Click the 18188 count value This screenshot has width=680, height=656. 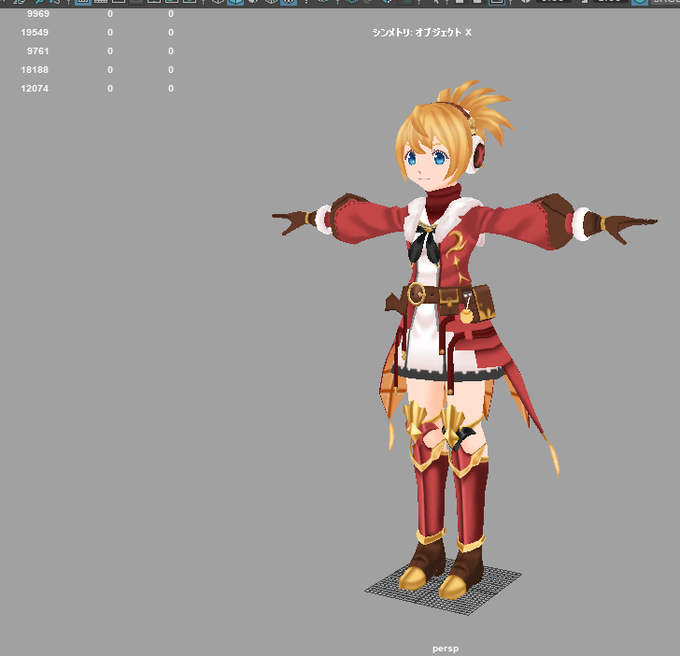(35, 70)
